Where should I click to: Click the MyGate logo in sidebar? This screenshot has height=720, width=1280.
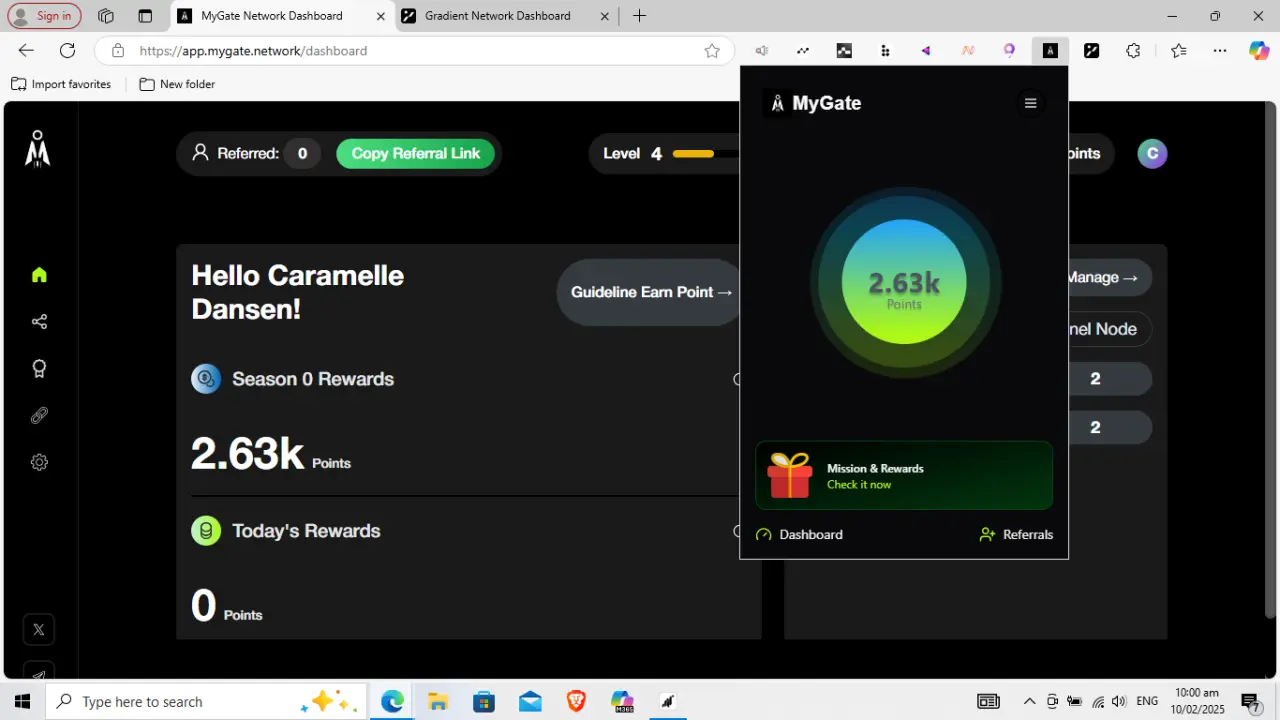pyautogui.click(x=38, y=148)
